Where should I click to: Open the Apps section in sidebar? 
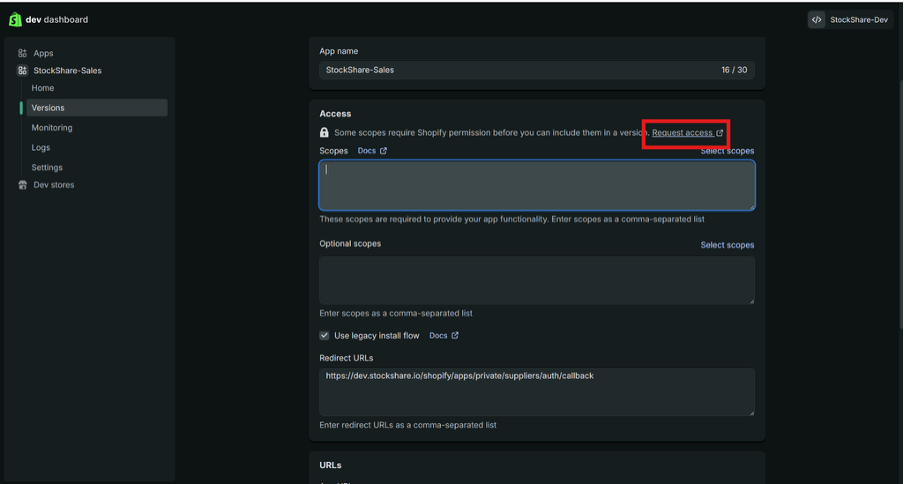pos(43,53)
